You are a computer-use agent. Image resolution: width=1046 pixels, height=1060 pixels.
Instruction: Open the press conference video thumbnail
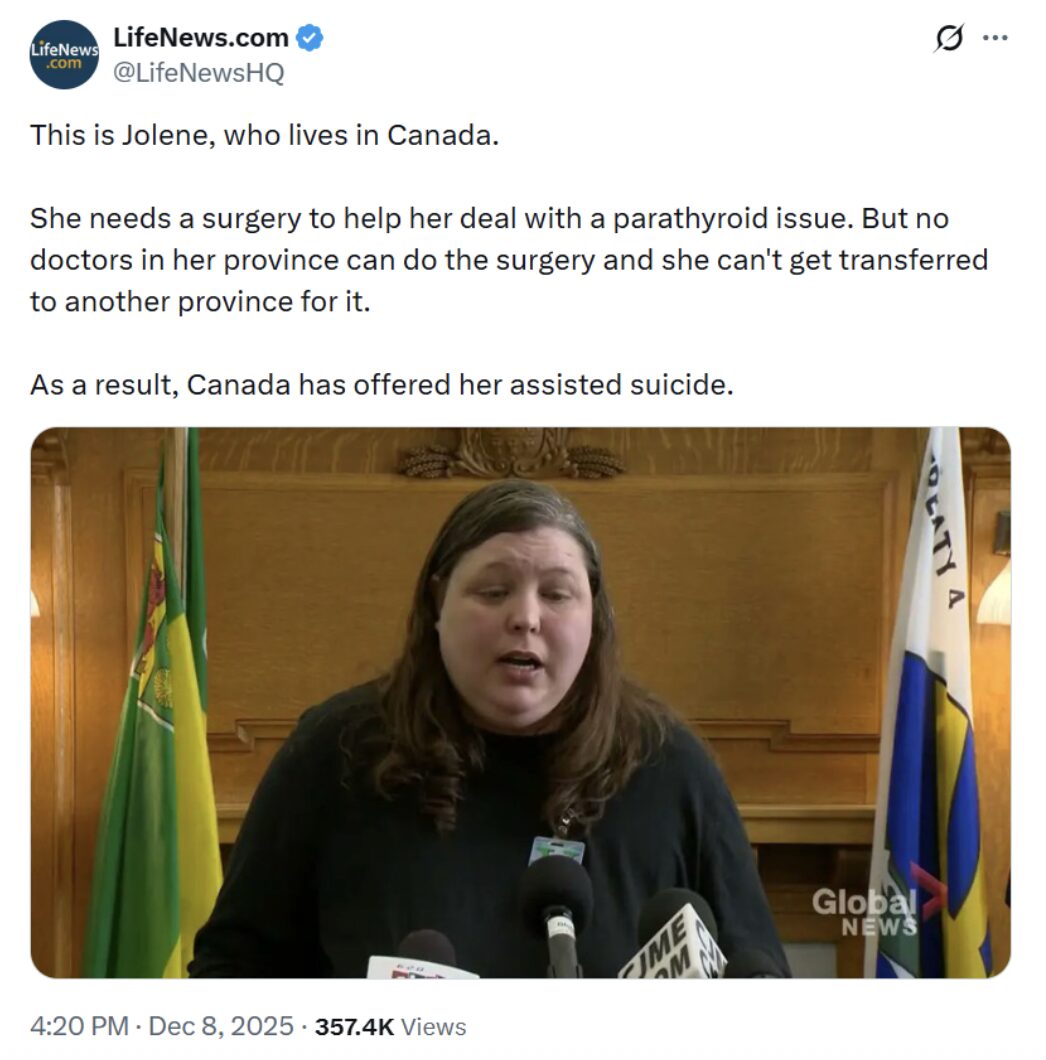[521, 702]
